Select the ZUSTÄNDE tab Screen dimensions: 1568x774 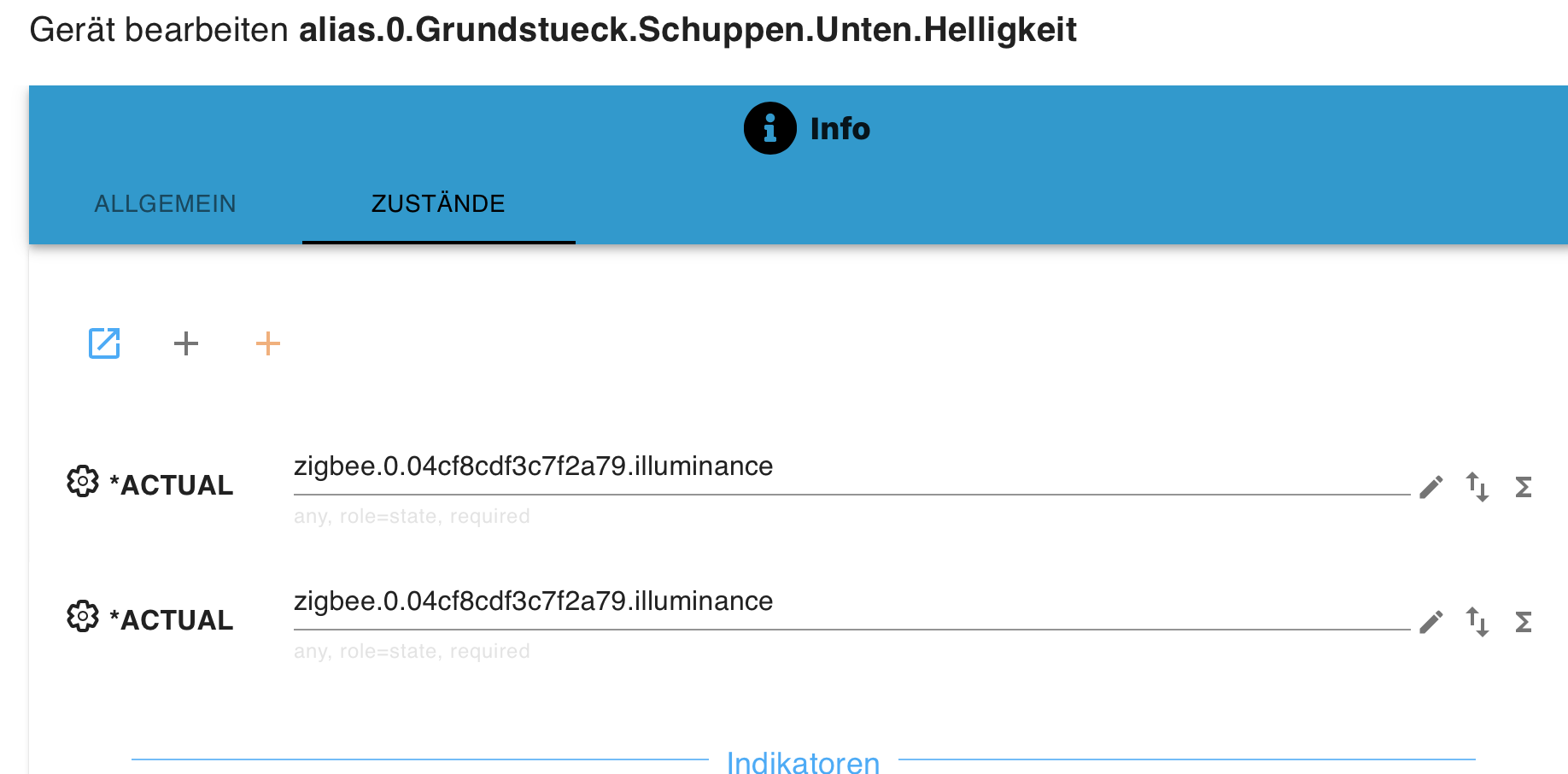pos(438,203)
